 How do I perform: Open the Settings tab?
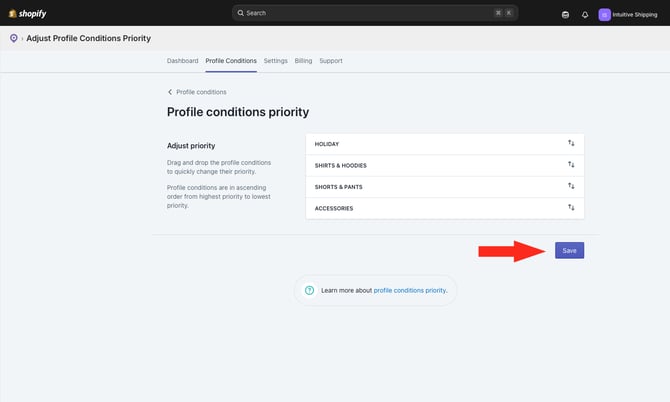(276, 61)
